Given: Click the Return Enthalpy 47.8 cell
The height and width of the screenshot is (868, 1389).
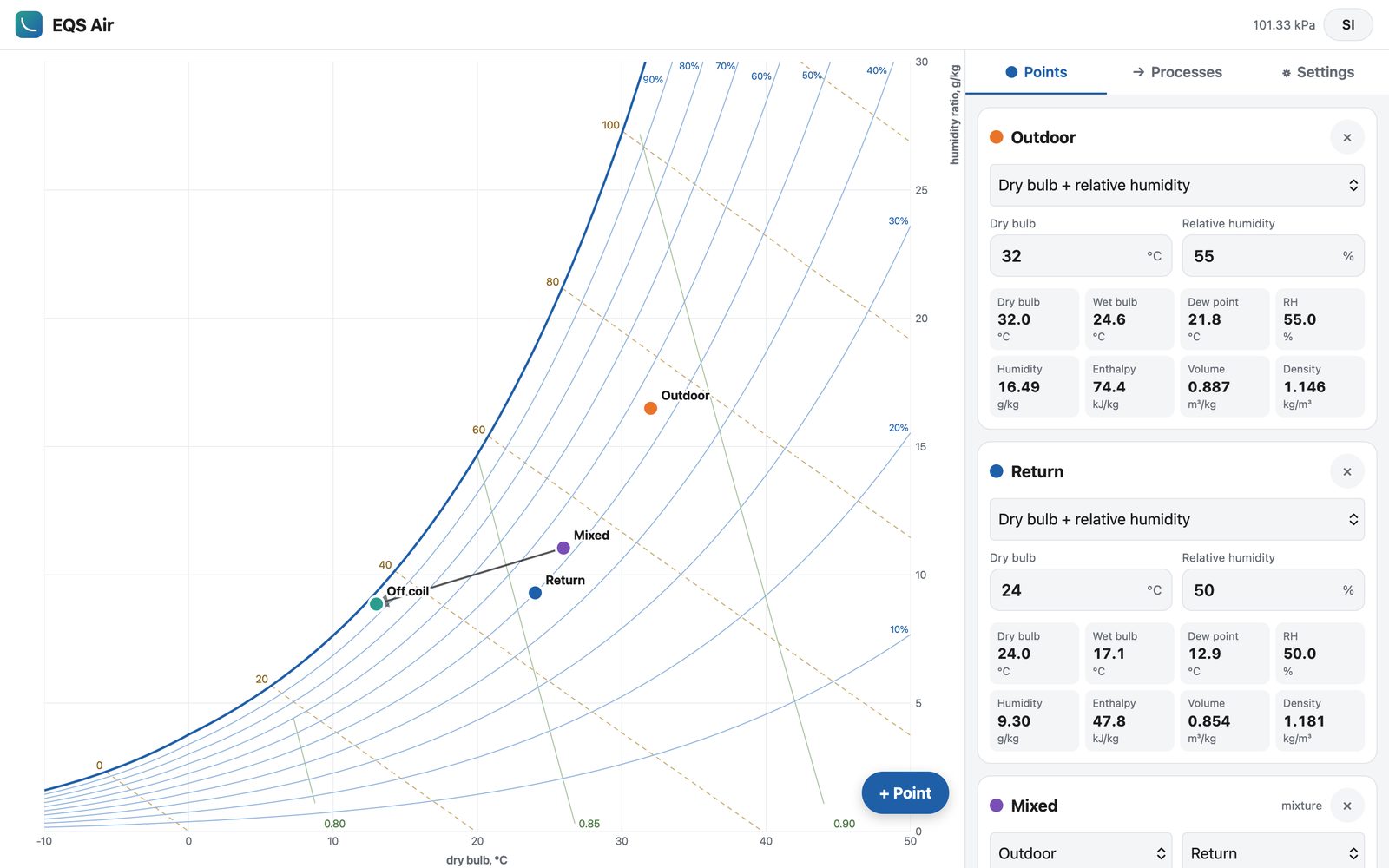Looking at the screenshot, I should [x=1129, y=720].
